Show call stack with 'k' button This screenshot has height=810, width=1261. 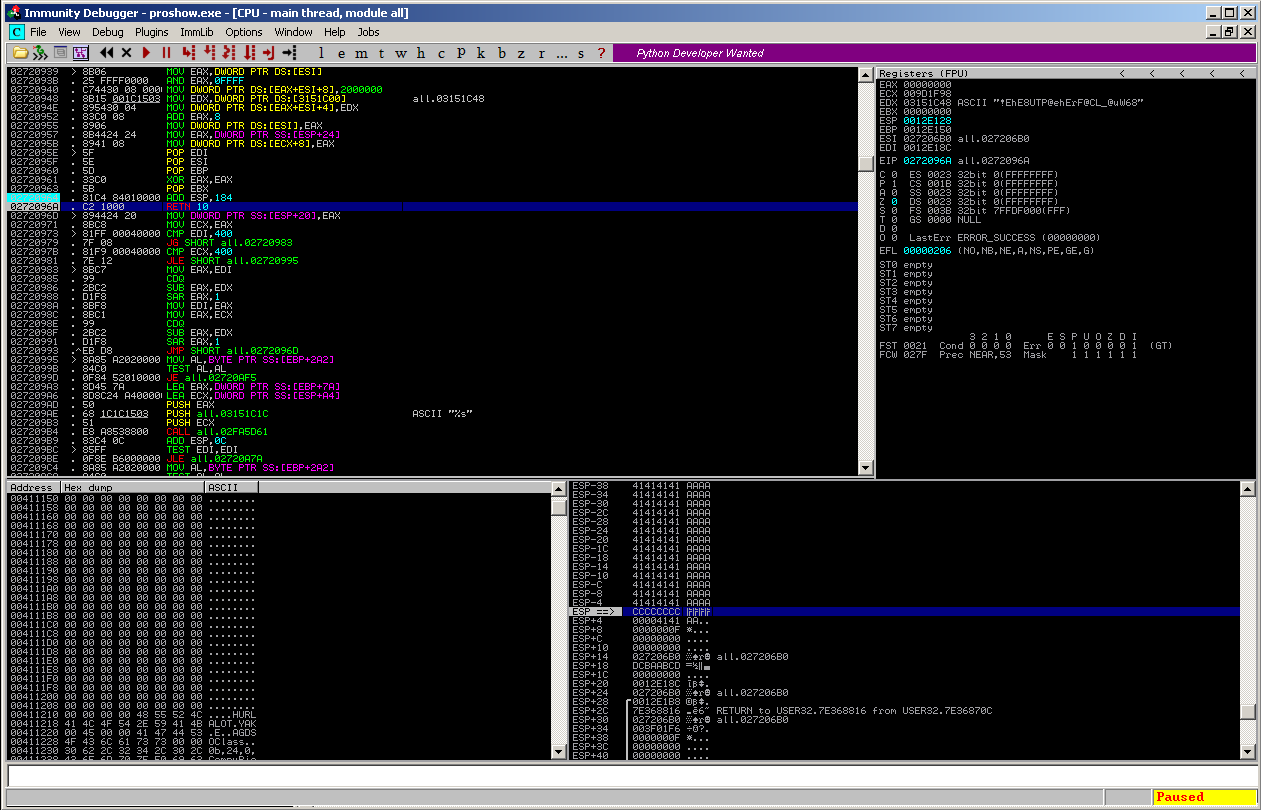pyautogui.click(x=481, y=53)
